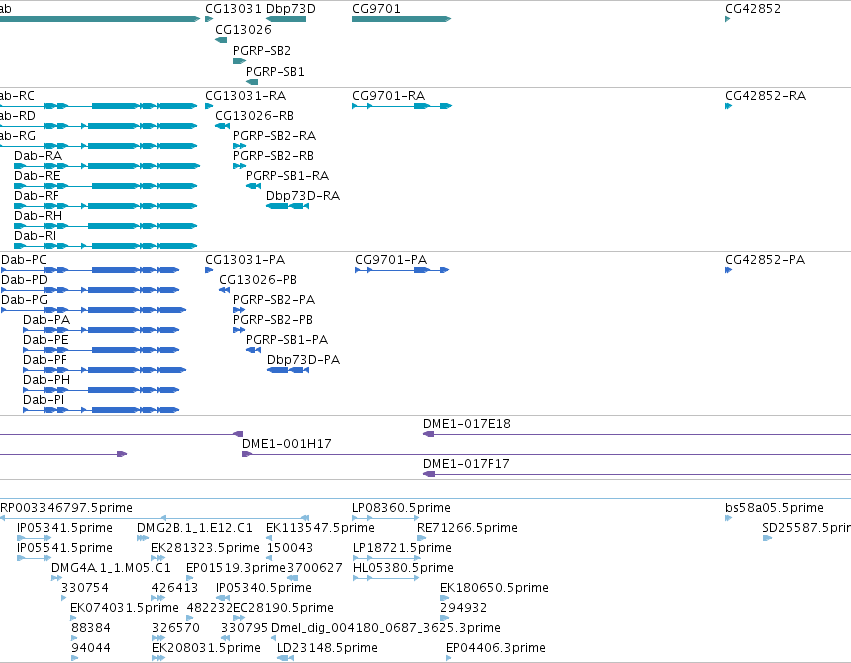Screen dimensions: 851x663
Task: Click EST entry 330754
Action: [x=85, y=588]
